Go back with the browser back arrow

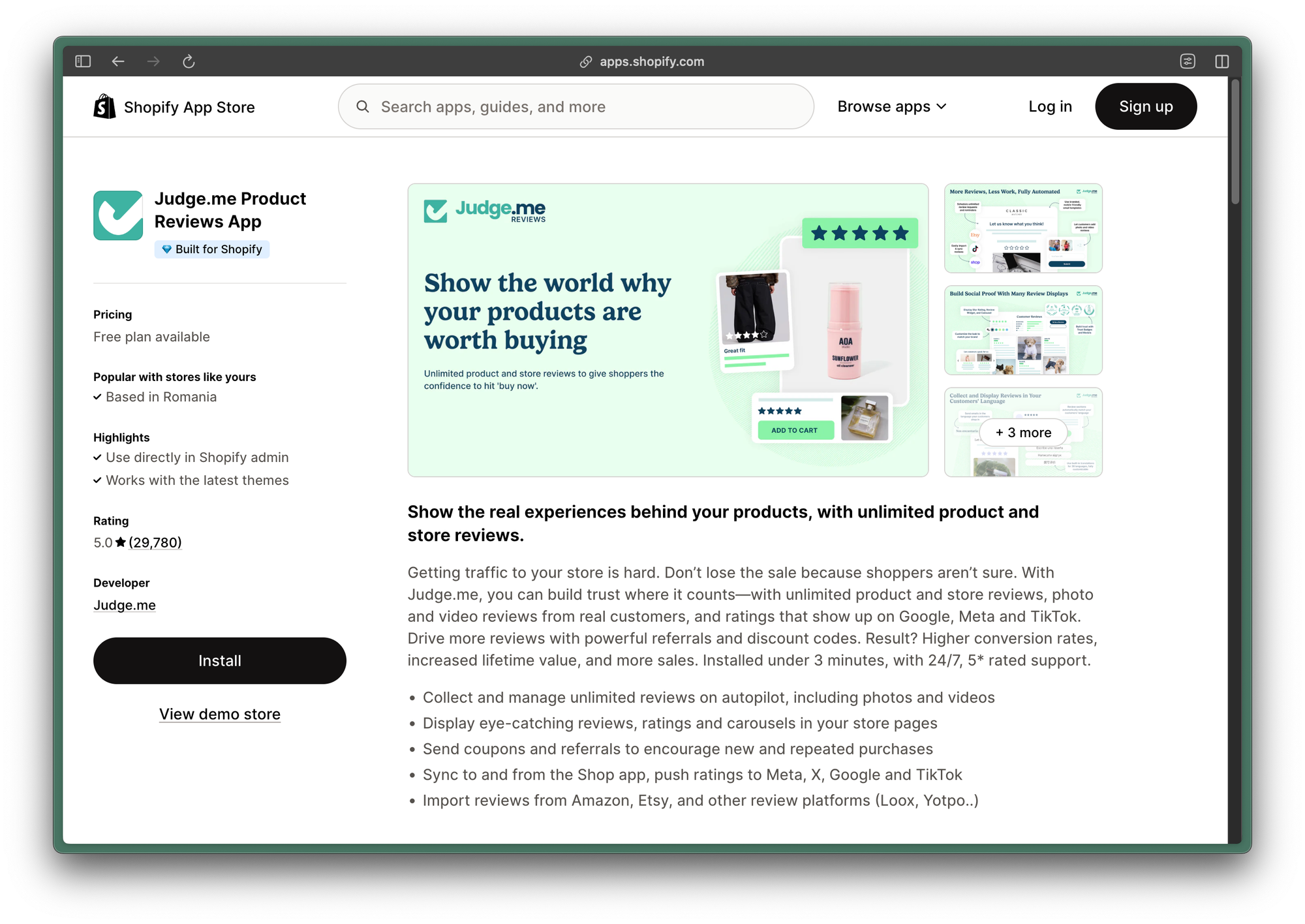point(118,61)
